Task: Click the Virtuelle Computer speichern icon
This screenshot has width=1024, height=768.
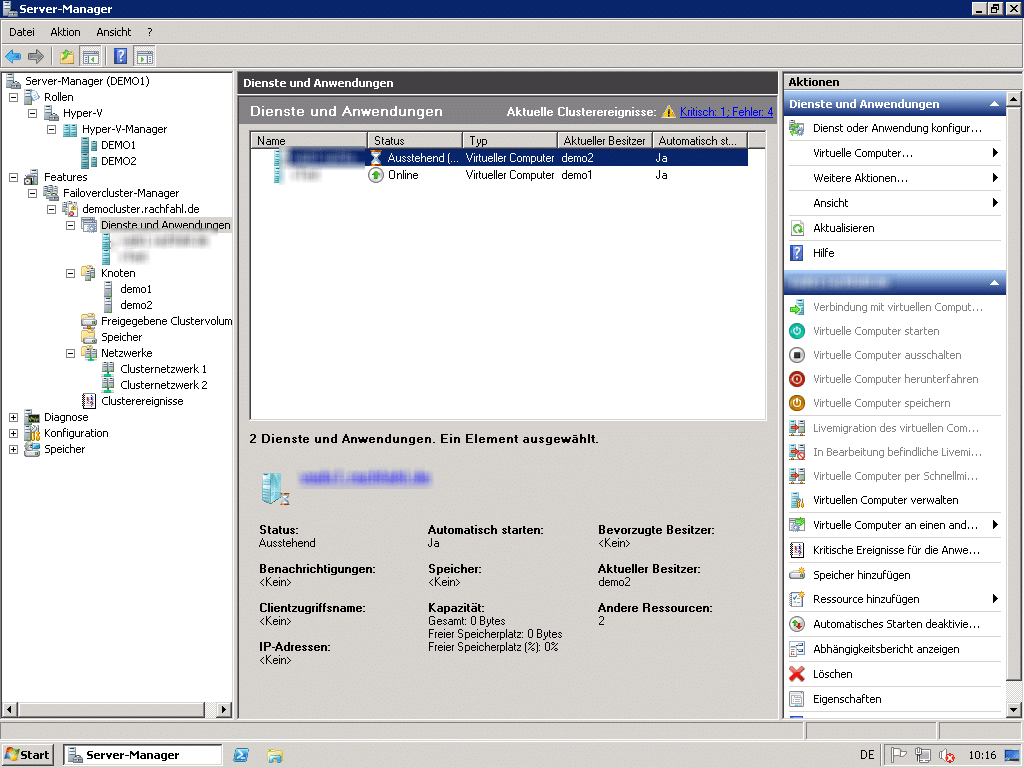Action: point(797,403)
